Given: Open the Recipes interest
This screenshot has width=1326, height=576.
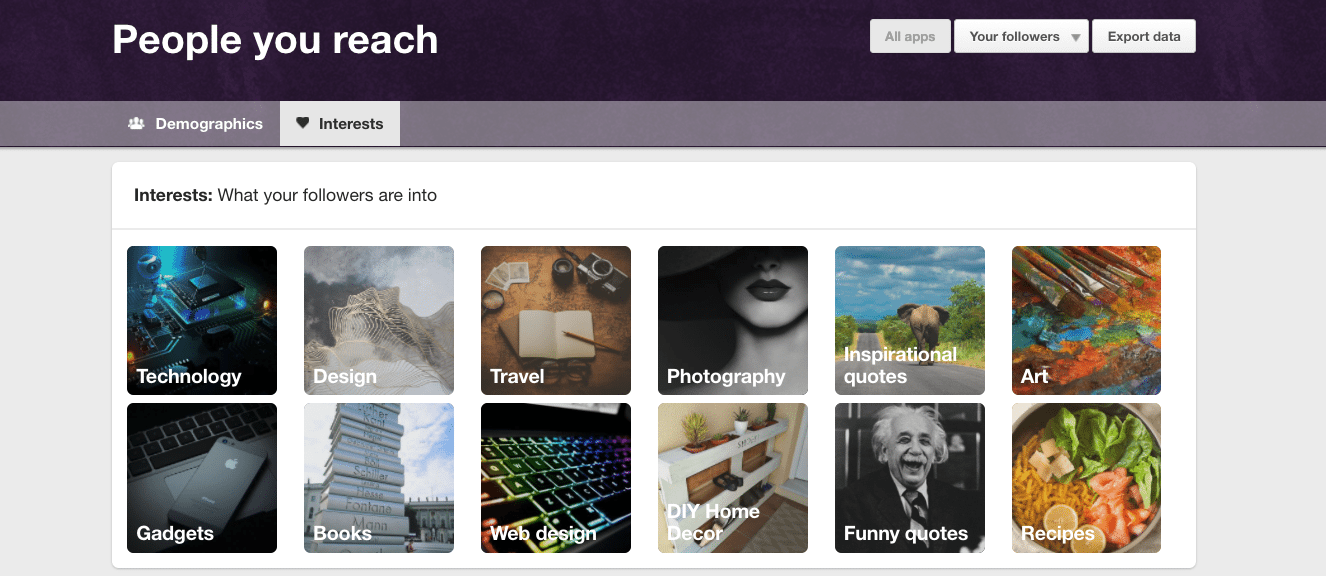Looking at the screenshot, I should coord(1086,478).
